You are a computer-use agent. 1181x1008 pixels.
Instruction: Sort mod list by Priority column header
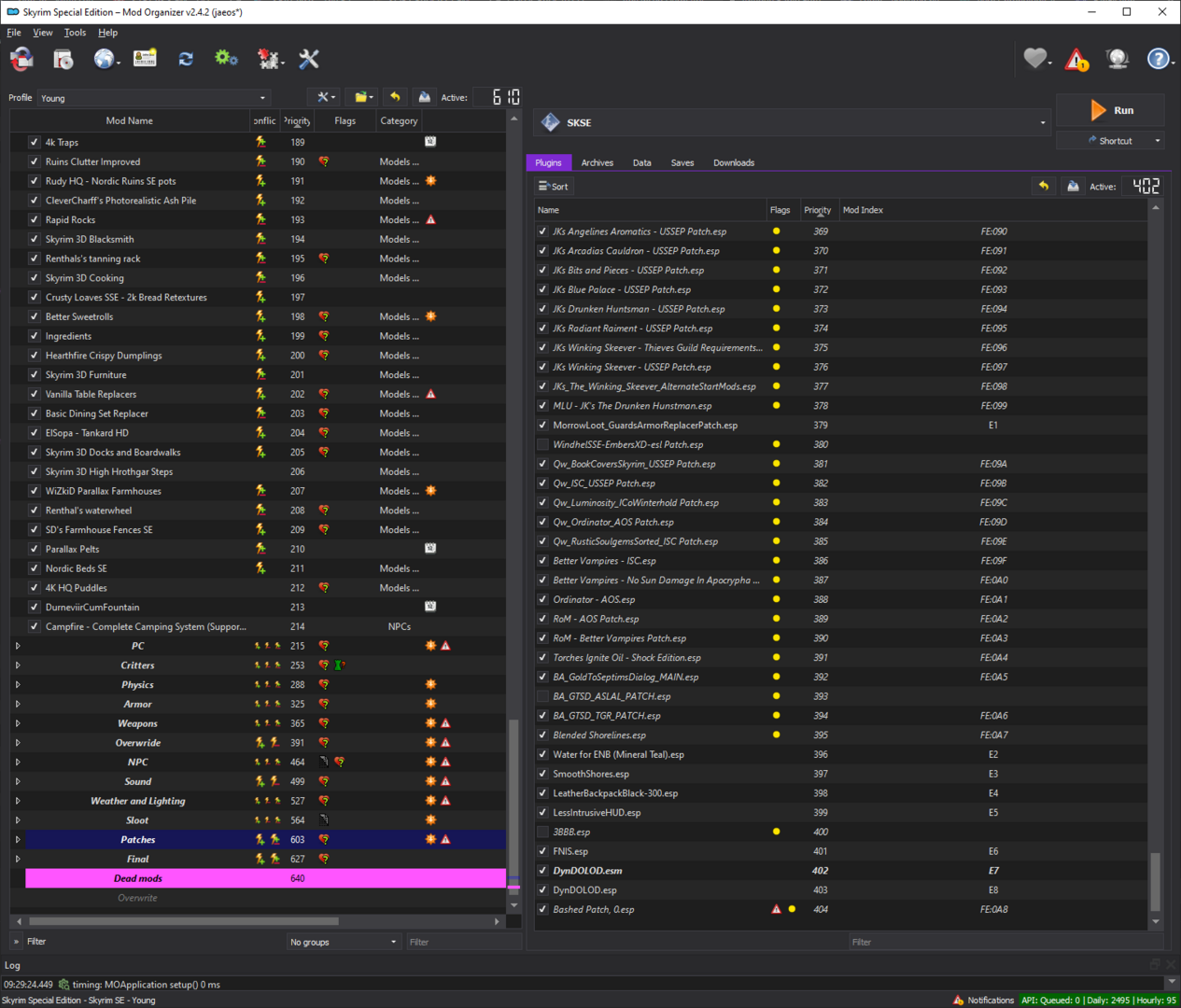[x=297, y=120]
